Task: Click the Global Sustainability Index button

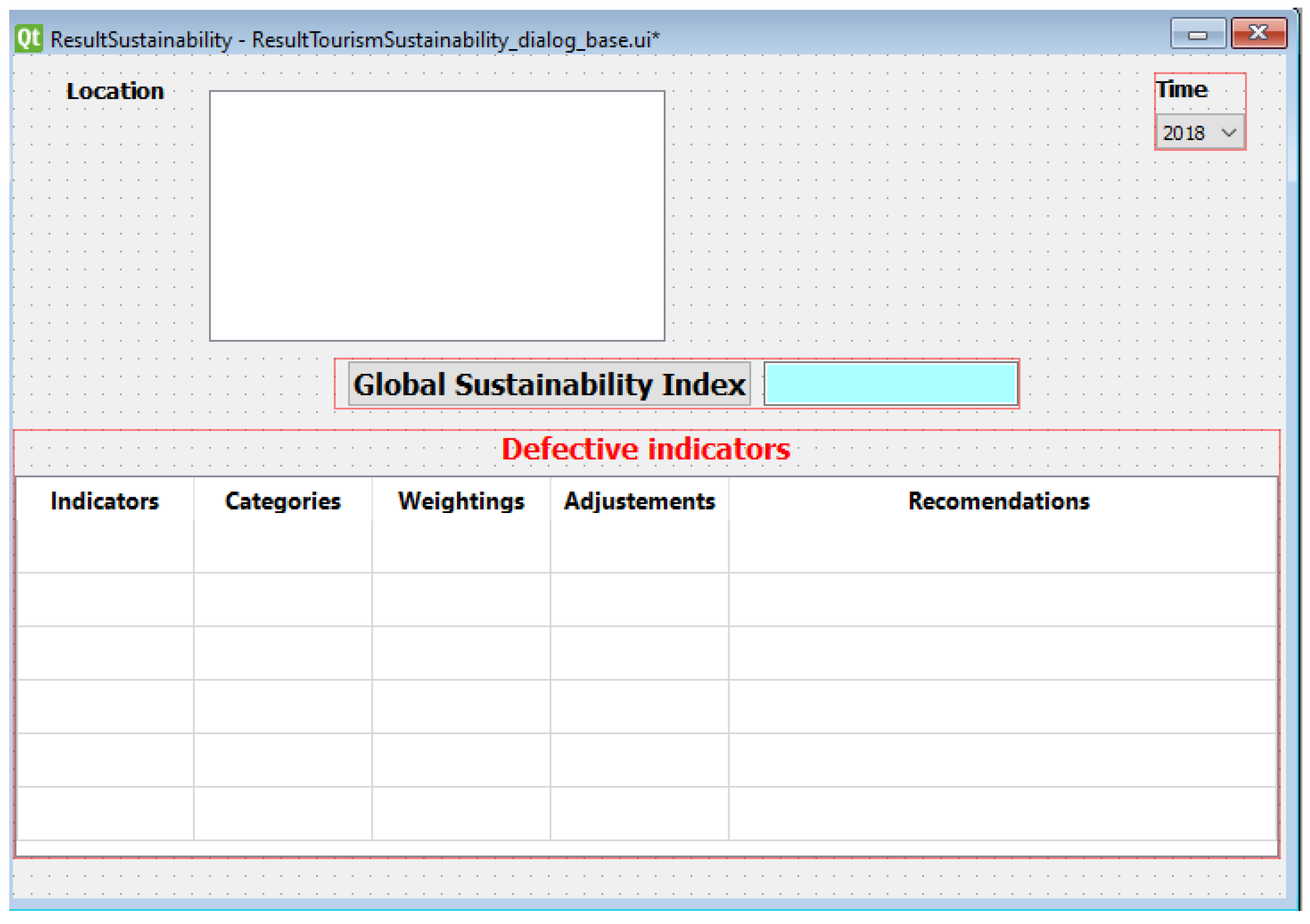Action: pyautogui.click(x=549, y=384)
